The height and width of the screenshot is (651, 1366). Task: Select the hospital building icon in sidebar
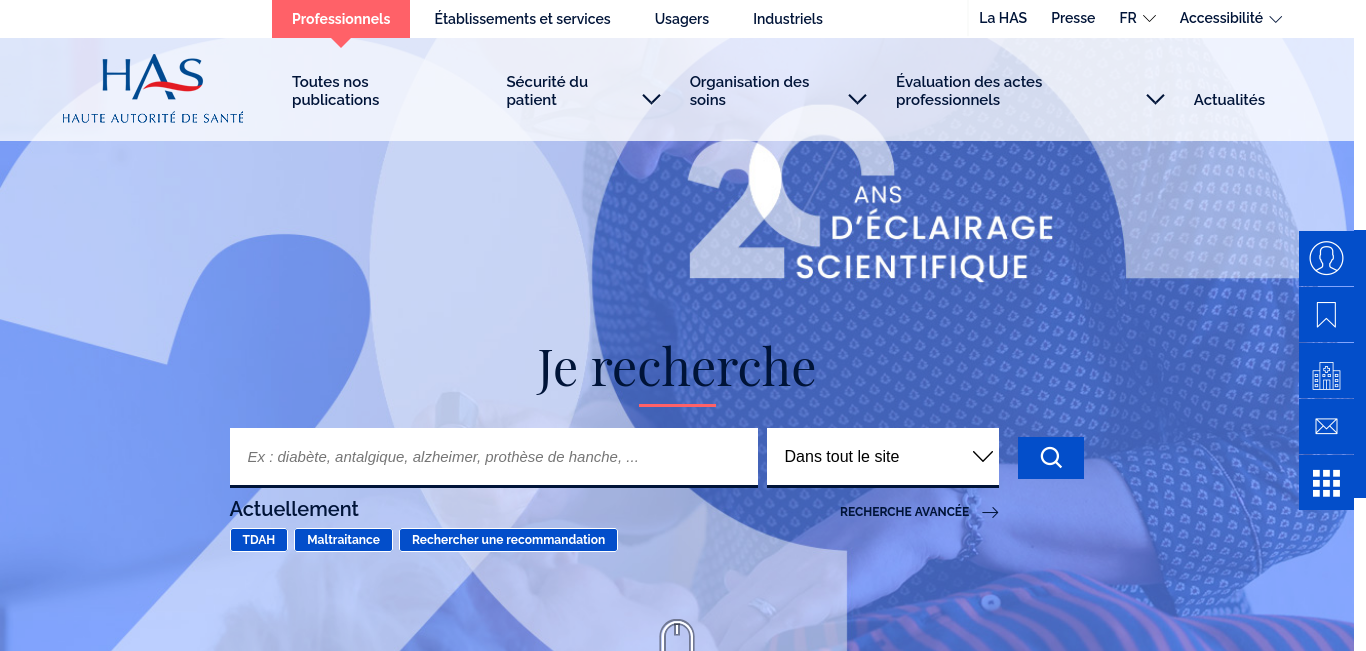(1326, 371)
